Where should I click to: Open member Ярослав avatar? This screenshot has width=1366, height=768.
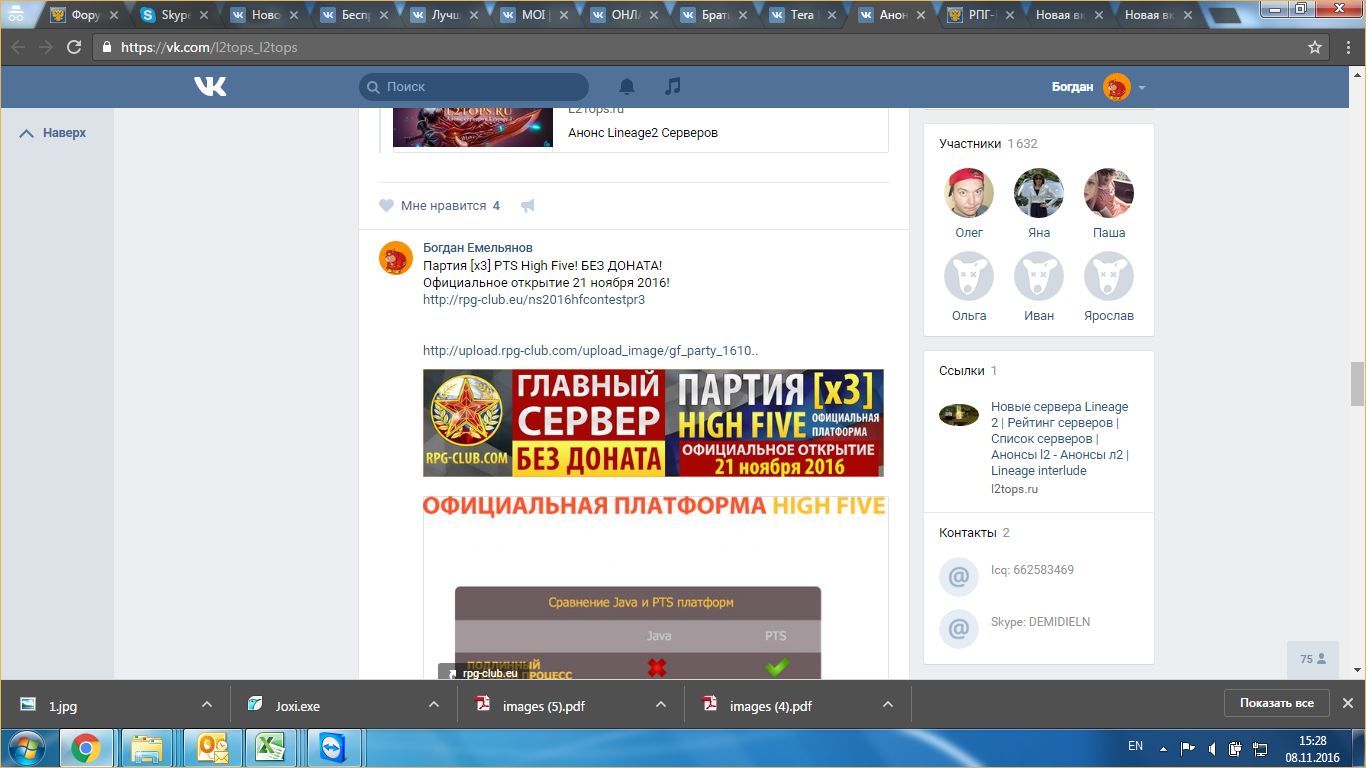coord(1109,276)
